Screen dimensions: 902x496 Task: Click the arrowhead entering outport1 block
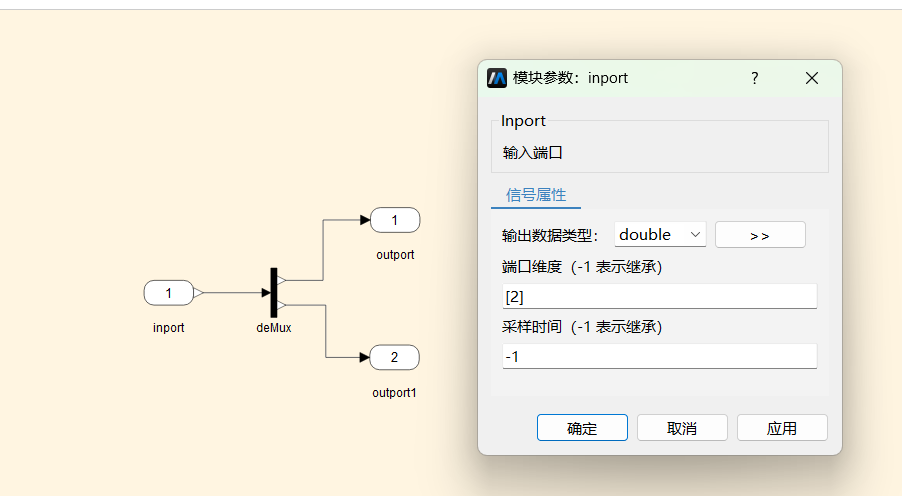tap(365, 357)
